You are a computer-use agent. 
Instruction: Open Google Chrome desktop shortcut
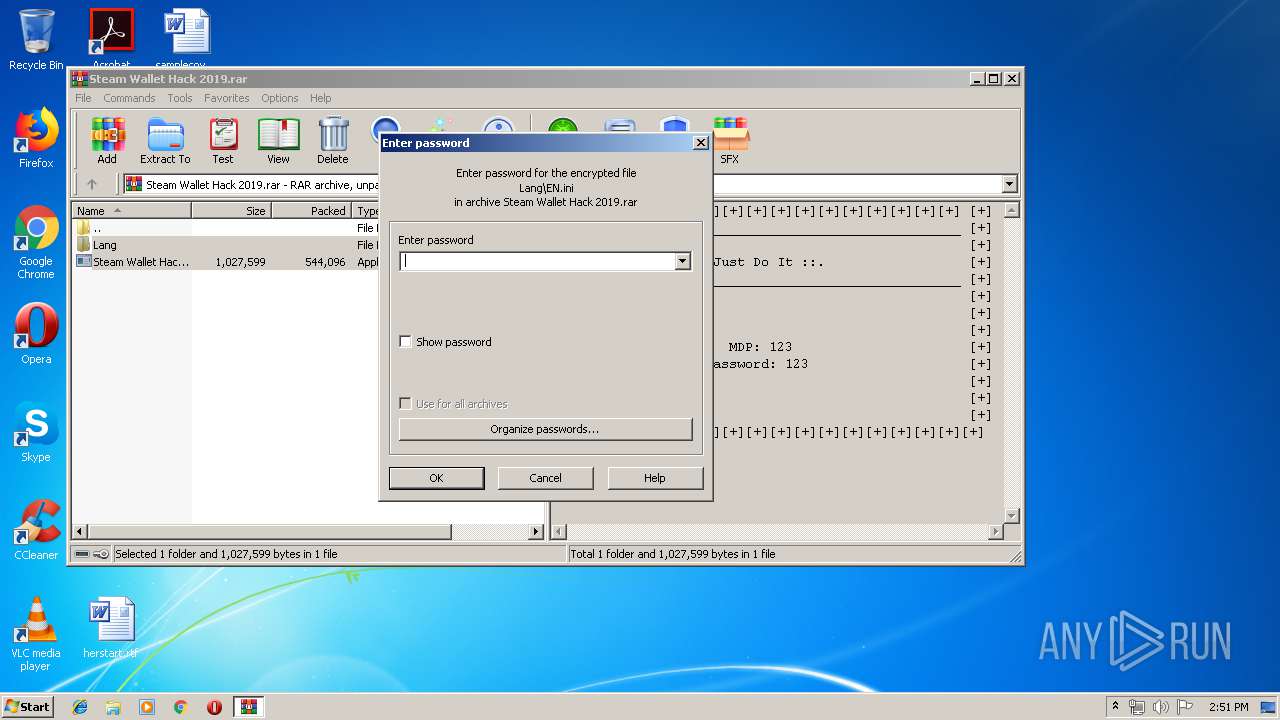pos(36,242)
